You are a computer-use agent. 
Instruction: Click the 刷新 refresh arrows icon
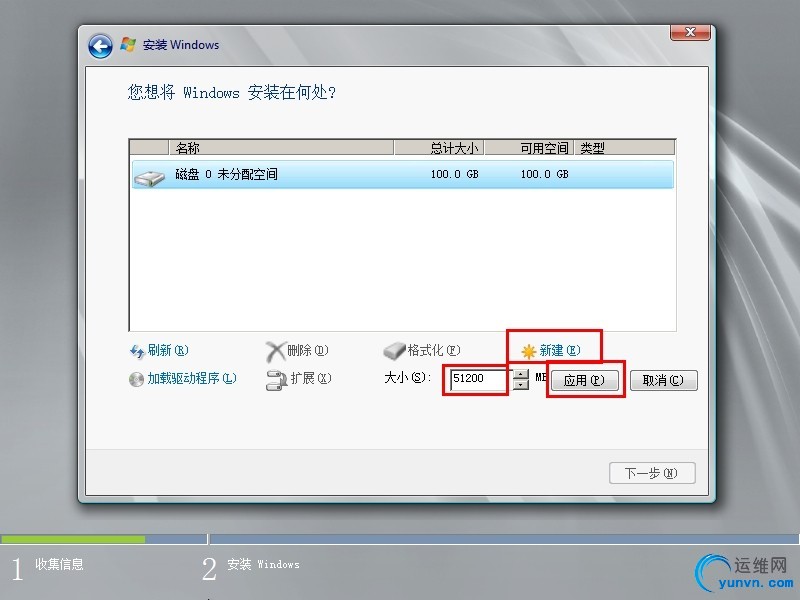137,351
